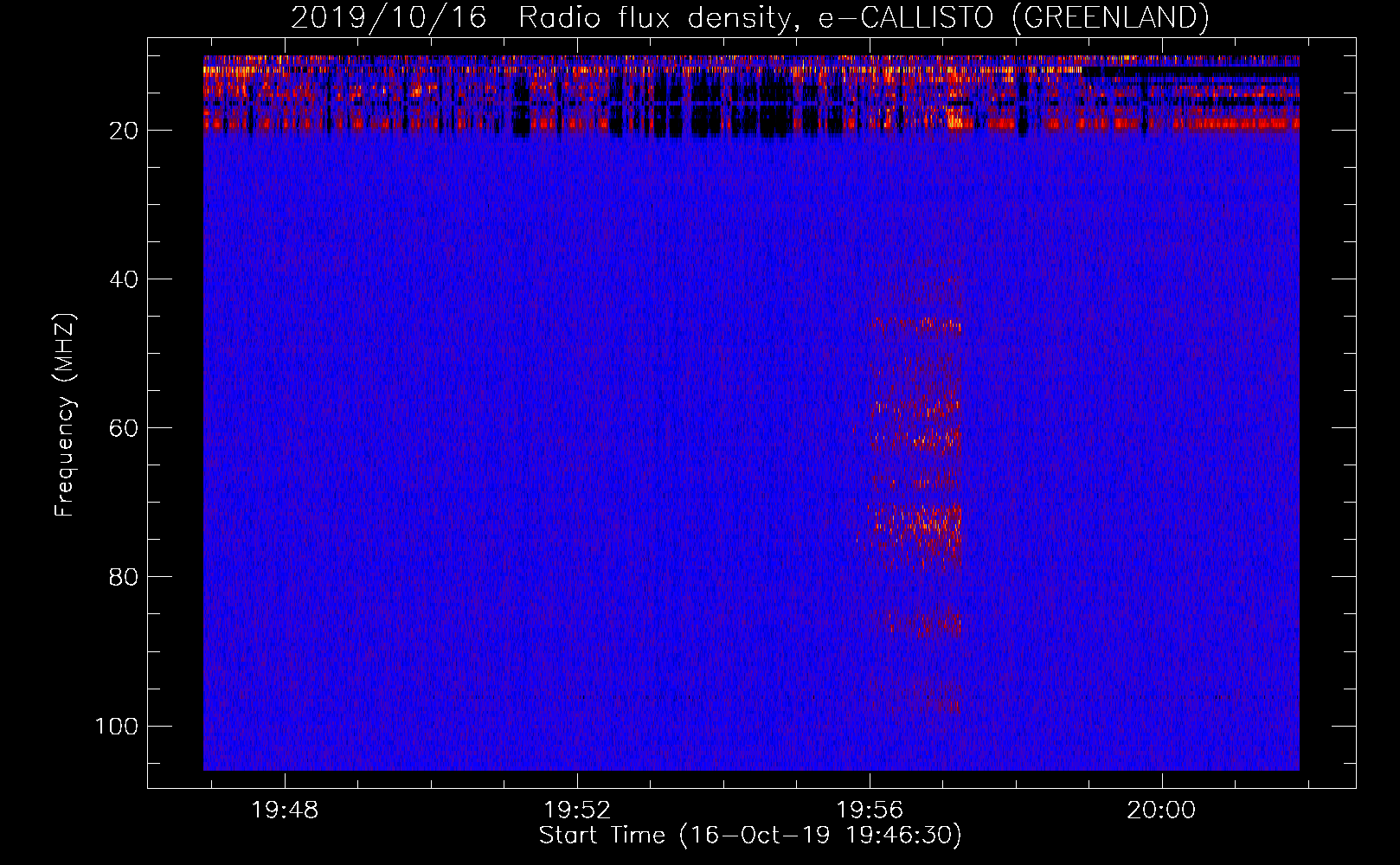
Task: Click the 80 MHz frequency tick label
Action: point(124,577)
